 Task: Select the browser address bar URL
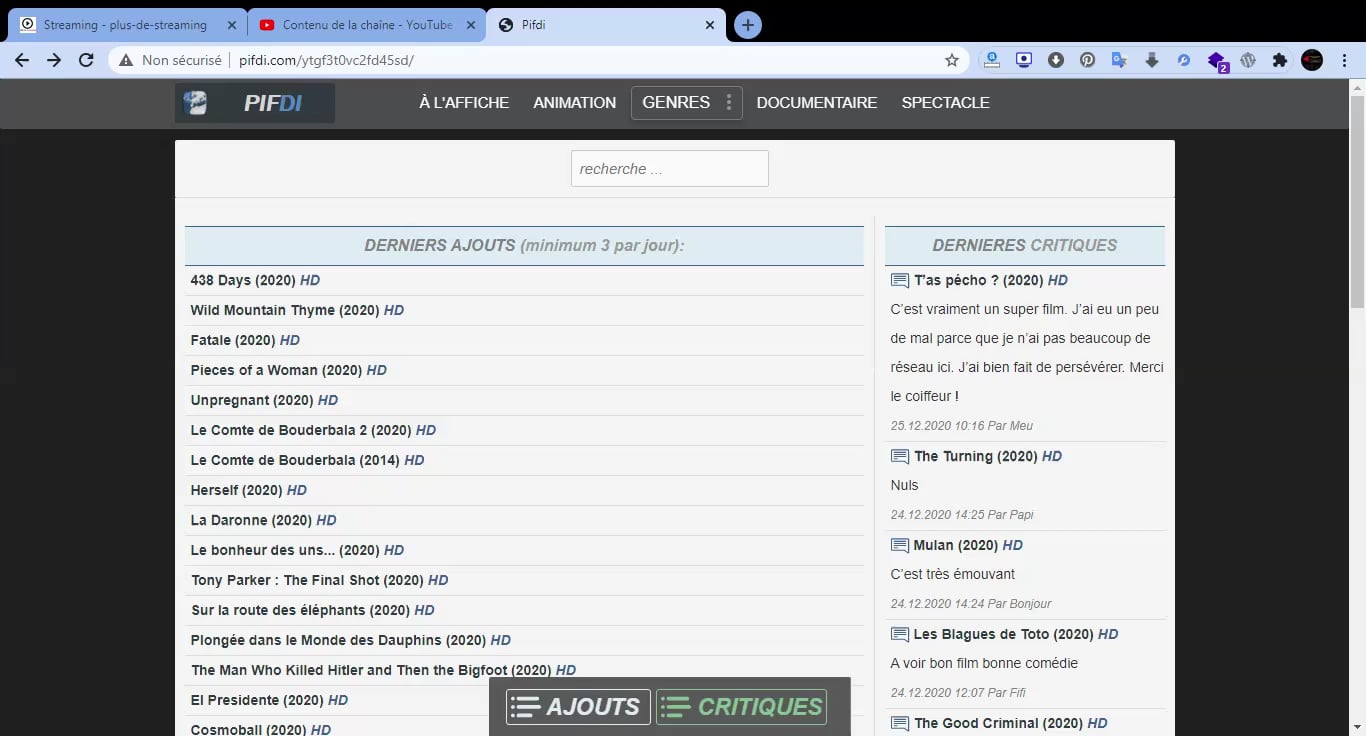coord(326,60)
